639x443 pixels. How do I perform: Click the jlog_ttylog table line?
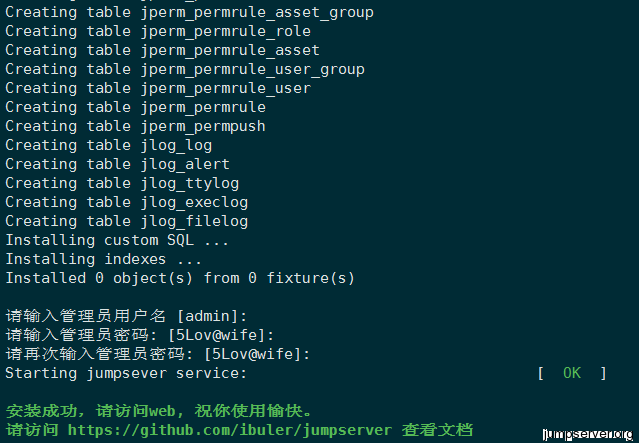pyautogui.click(x=122, y=183)
